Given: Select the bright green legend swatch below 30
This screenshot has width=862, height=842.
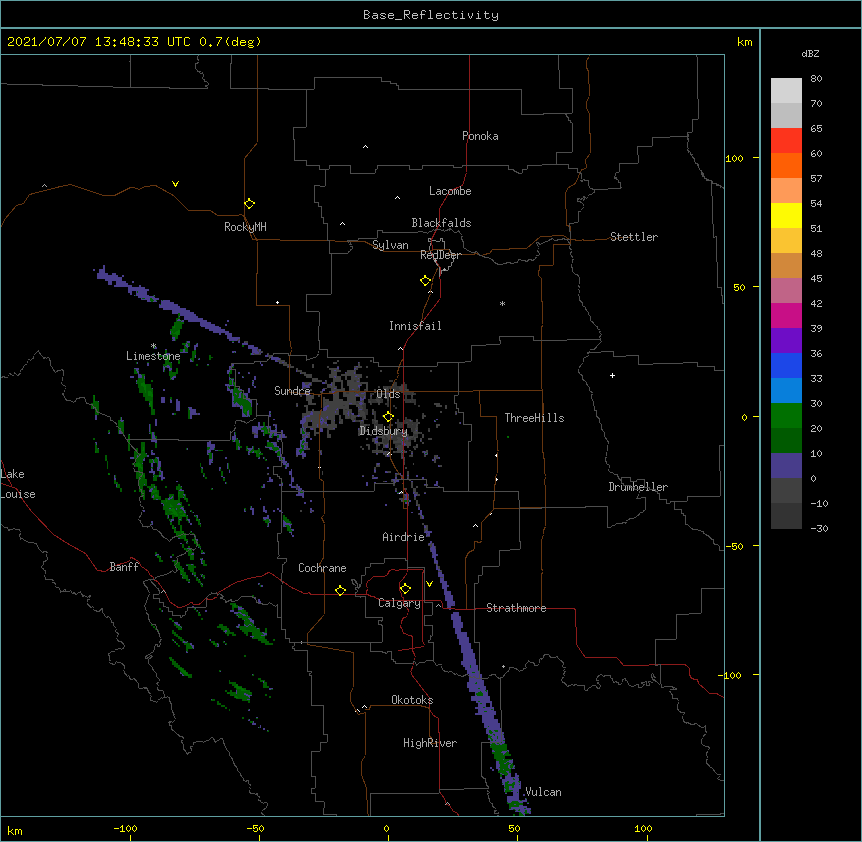Looking at the screenshot, I should coord(786,416).
